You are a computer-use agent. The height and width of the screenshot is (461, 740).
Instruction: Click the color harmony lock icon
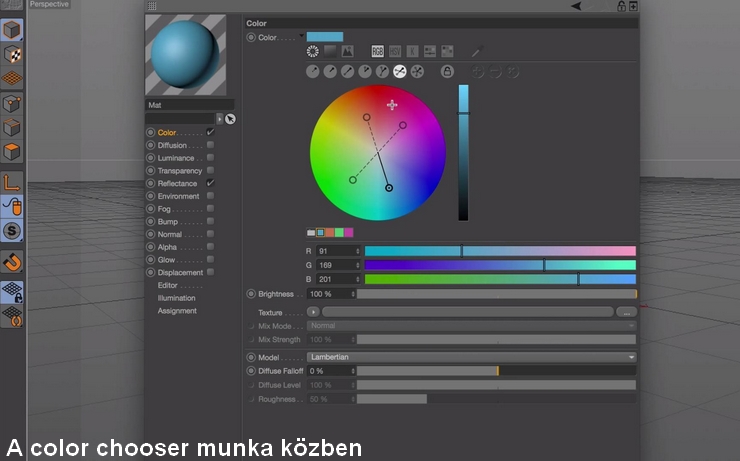(x=447, y=71)
